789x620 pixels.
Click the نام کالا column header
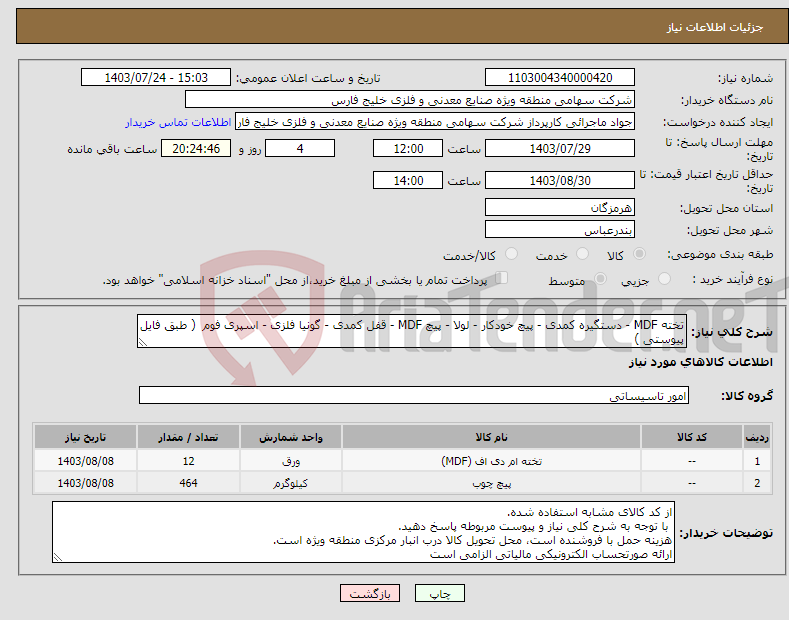click(x=491, y=437)
